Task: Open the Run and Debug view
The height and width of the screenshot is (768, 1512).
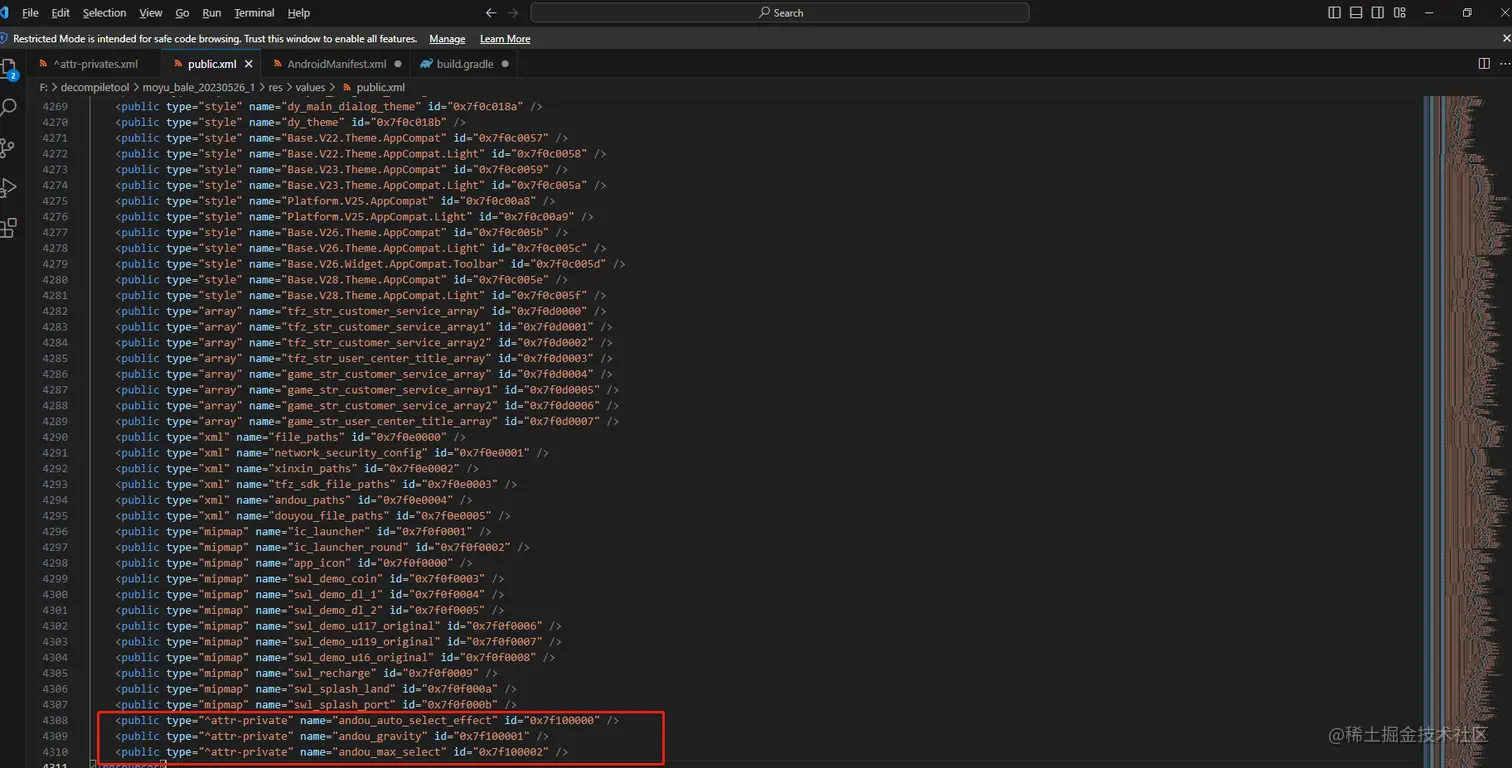Action: [x=9, y=187]
